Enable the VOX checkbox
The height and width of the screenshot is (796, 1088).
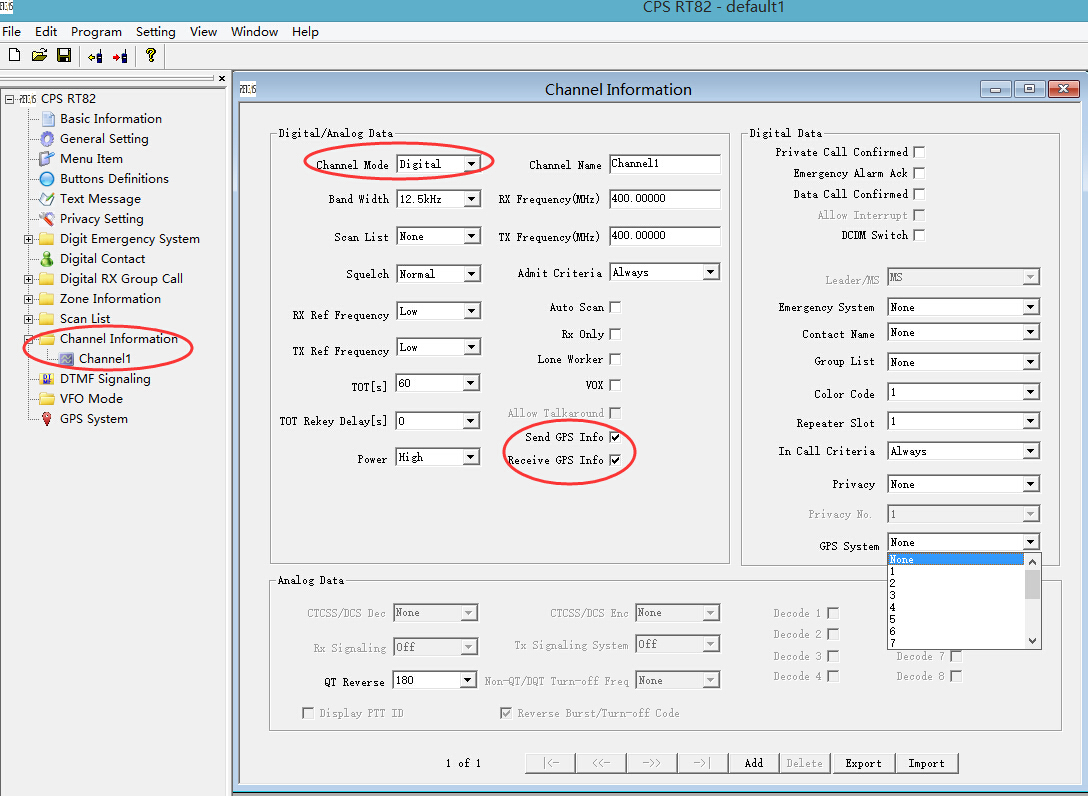click(x=615, y=385)
